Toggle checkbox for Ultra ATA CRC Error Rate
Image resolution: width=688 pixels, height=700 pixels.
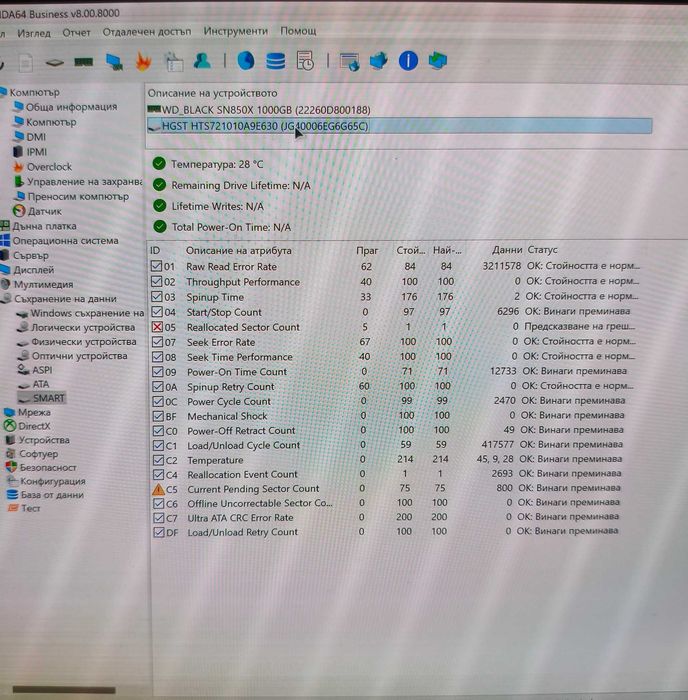point(158,518)
